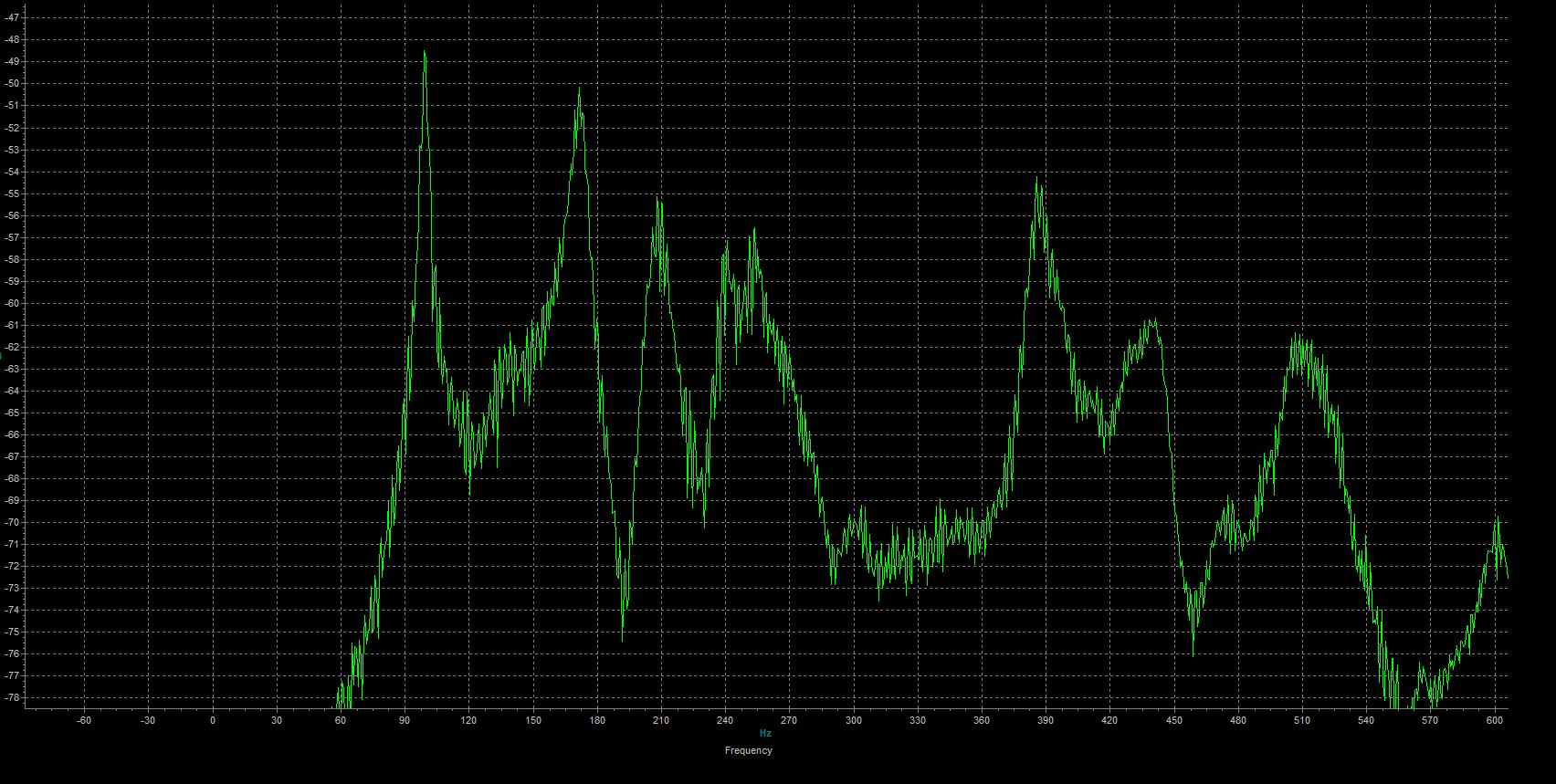The image size is (1556, 784).
Task: Click the spectrum peak top near 387 Hz
Action: coord(1037,179)
